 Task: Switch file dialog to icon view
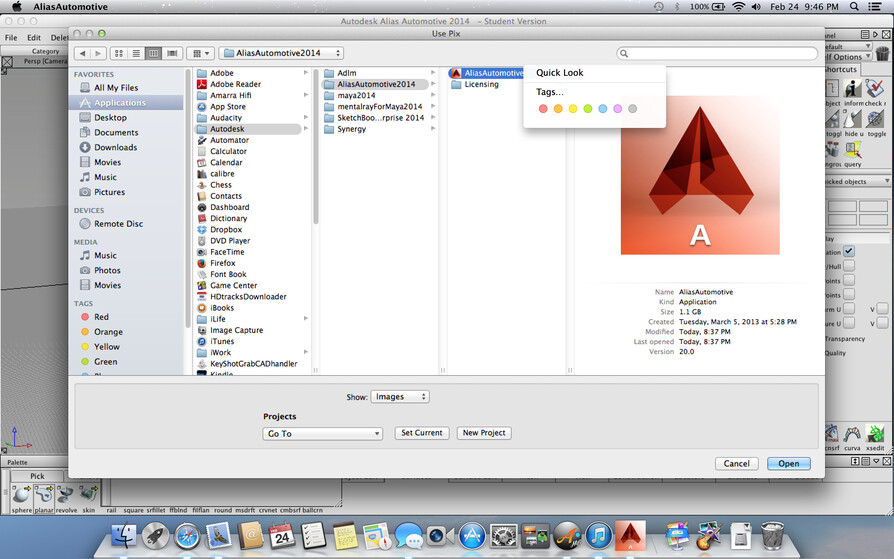click(x=119, y=53)
